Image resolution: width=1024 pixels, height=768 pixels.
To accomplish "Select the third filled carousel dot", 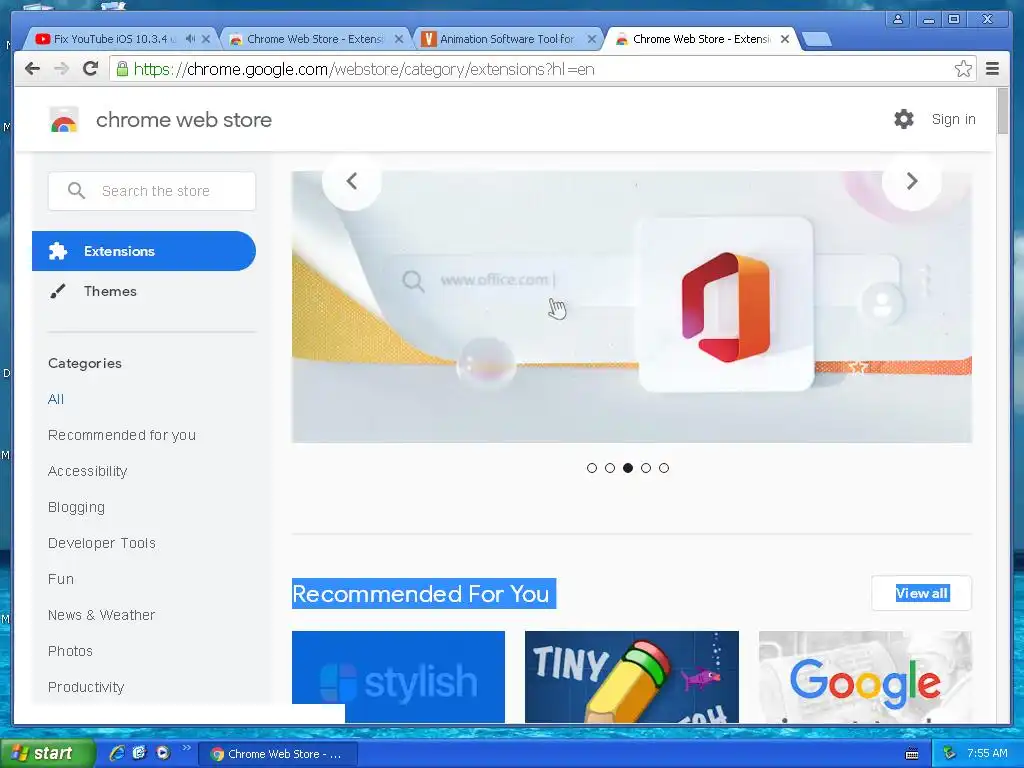I will 628,468.
